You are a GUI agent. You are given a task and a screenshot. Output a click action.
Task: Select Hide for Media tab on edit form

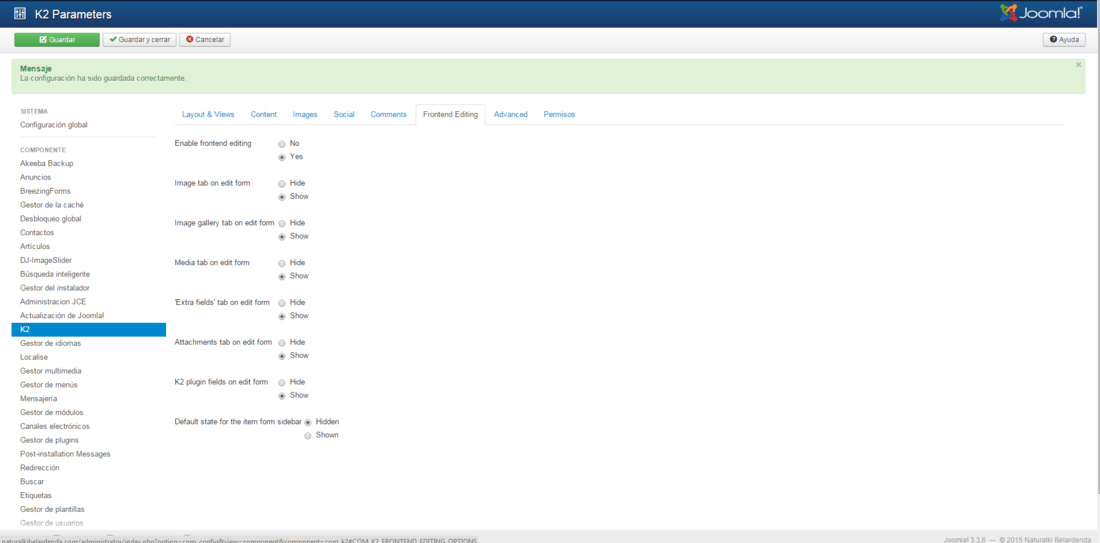[282, 263]
